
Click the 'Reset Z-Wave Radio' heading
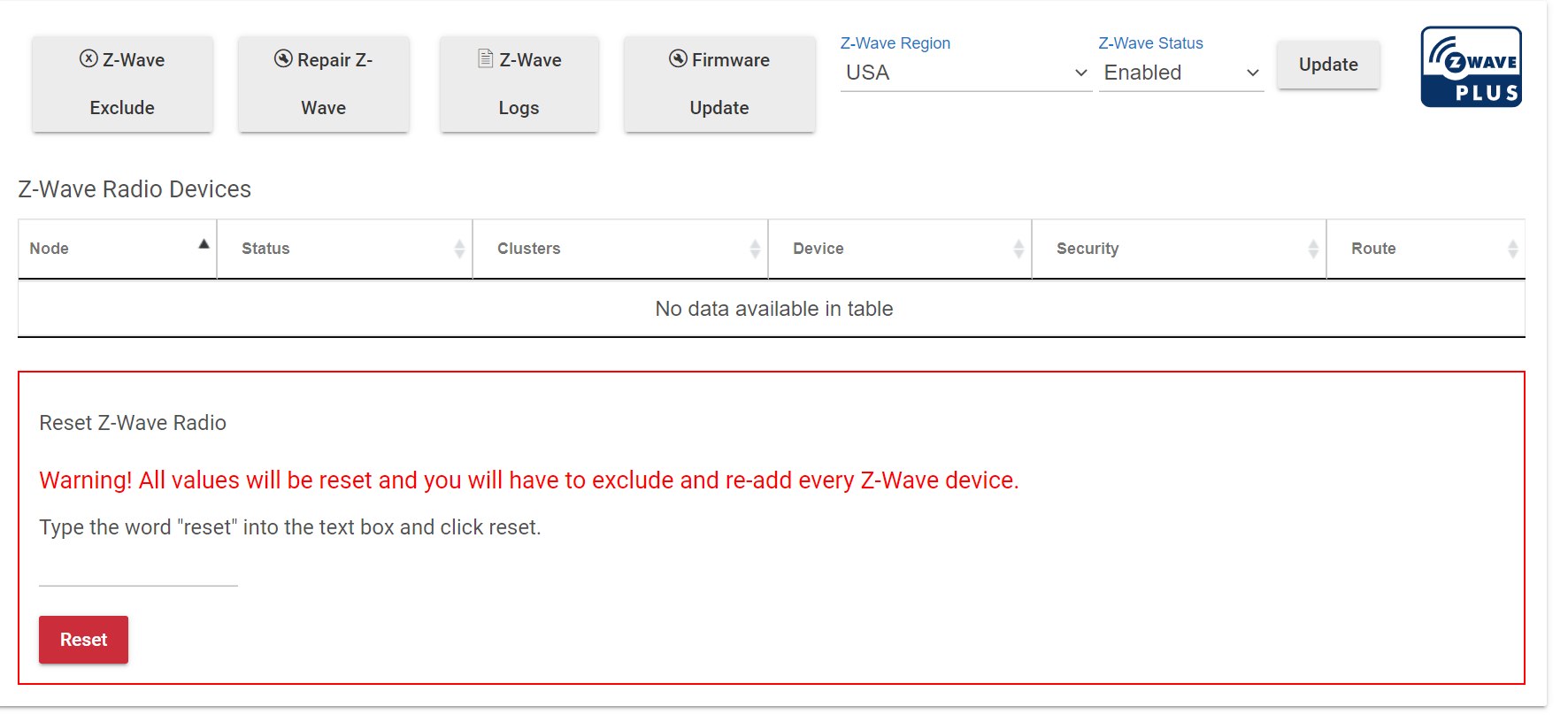[x=133, y=423]
